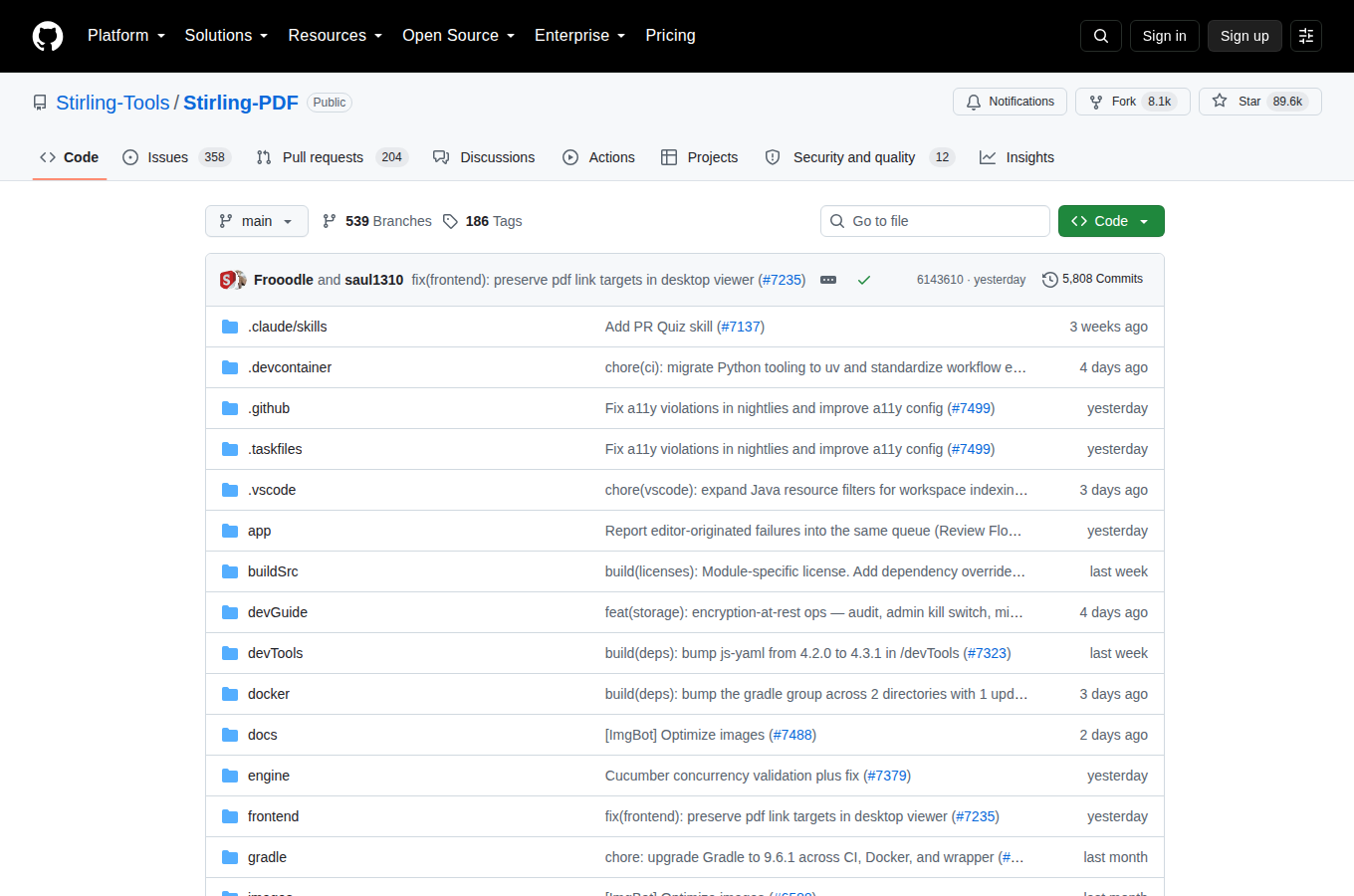Viewport: 1354px width, 896px height.
Task: Click the folder icon for app
Action: (230, 531)
